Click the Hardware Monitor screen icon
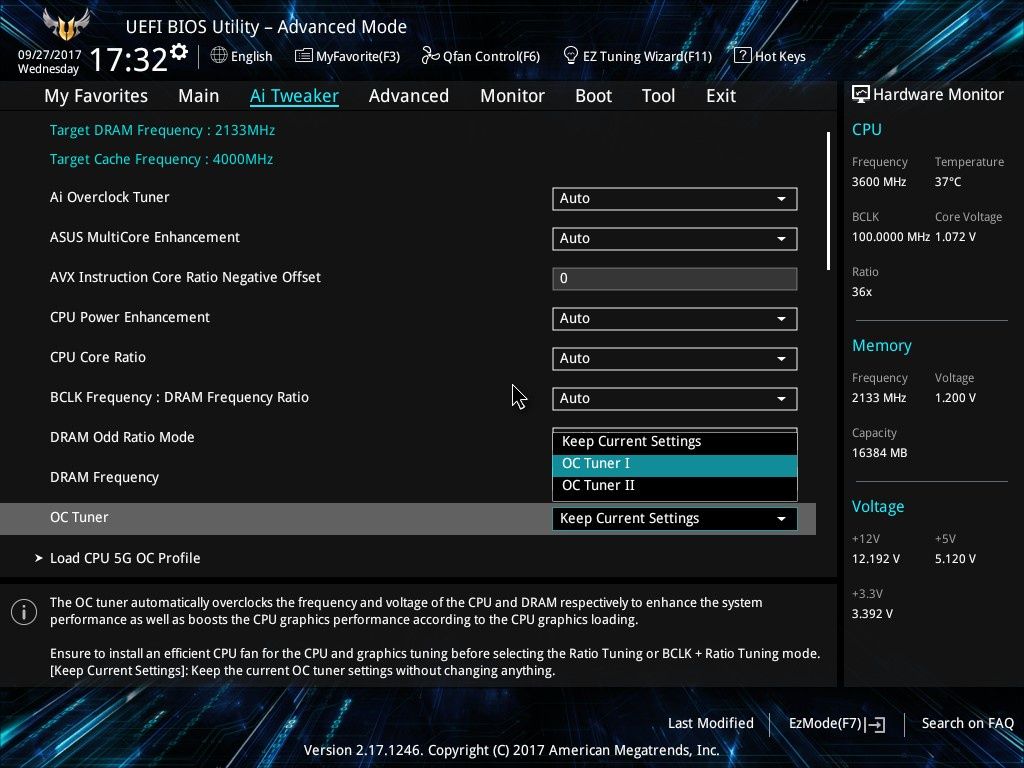 [x=861, y=94]
